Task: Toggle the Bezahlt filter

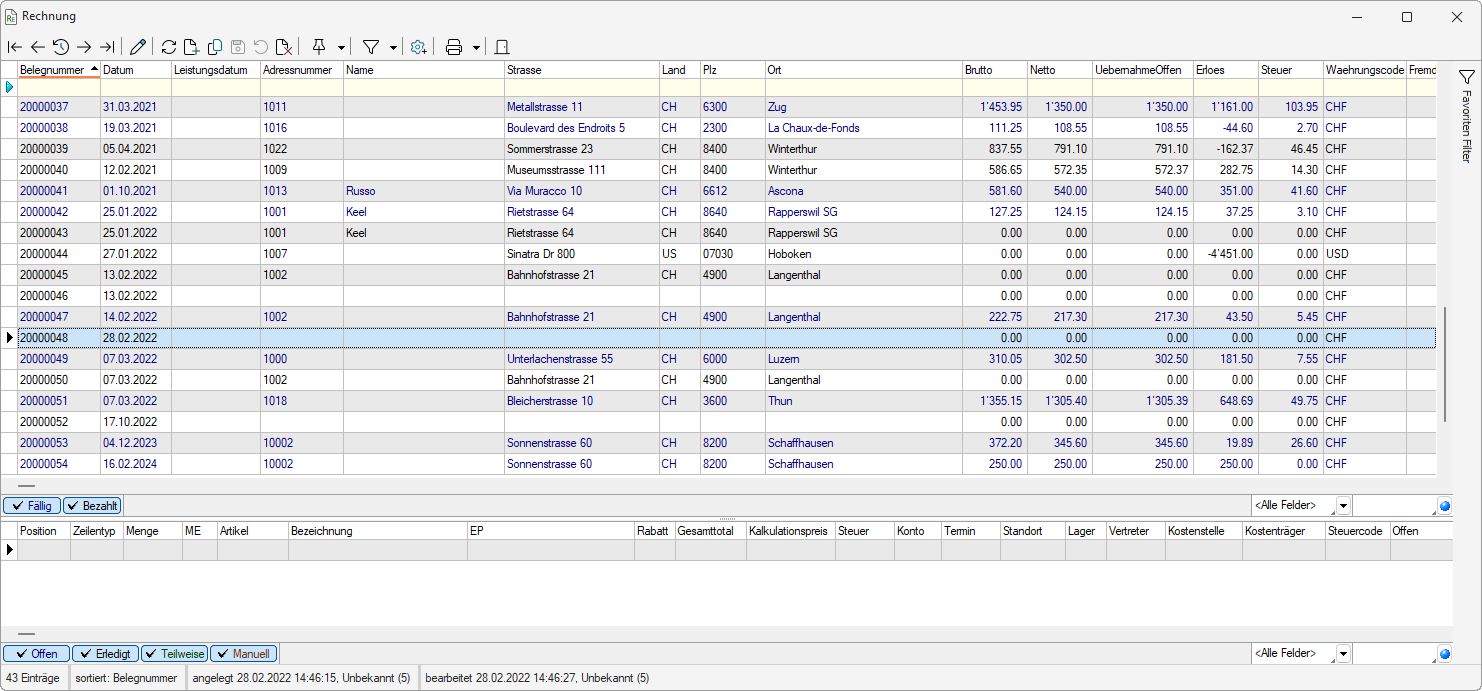Action: click(92, 506)
